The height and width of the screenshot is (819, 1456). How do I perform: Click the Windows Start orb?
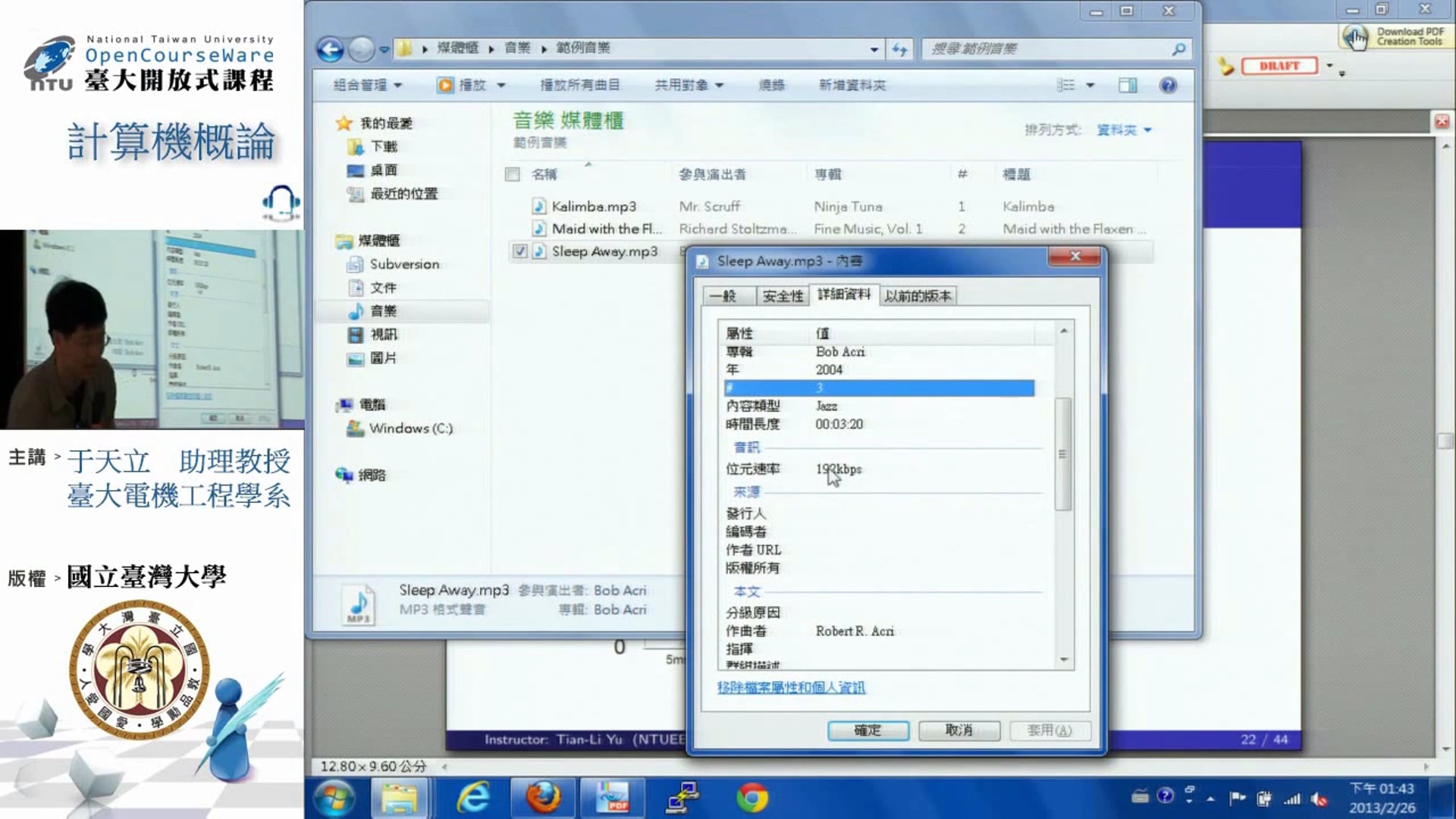tap(334, 798)
